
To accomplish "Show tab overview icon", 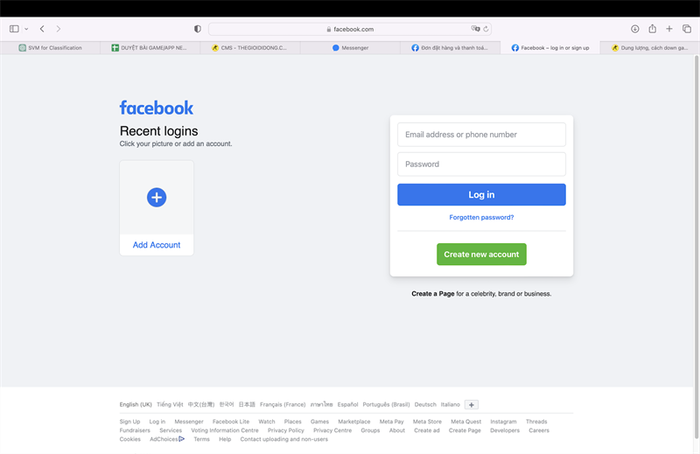I will 687,29.
